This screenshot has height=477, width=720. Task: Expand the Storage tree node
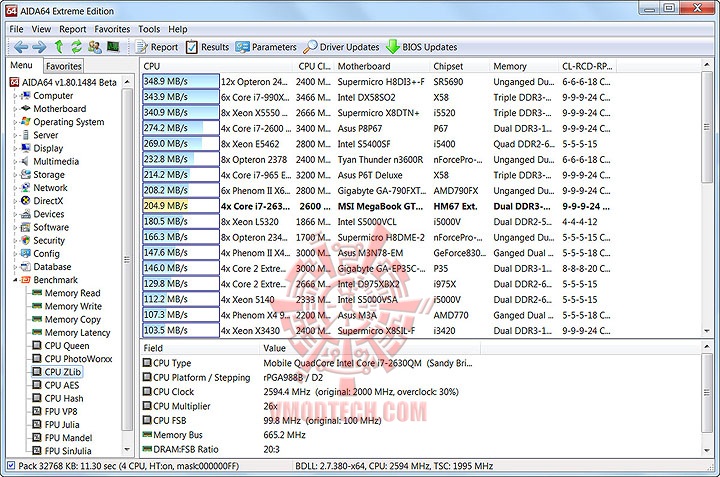tap(15, 174)
